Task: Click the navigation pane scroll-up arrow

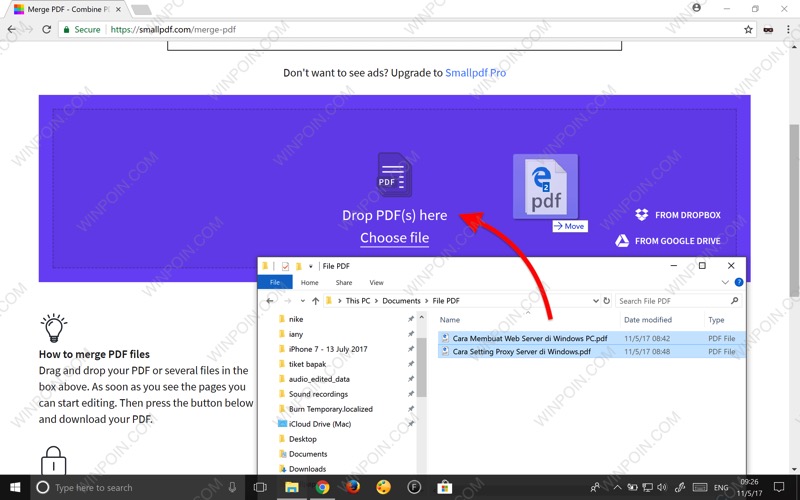Action: click(421, 317)
